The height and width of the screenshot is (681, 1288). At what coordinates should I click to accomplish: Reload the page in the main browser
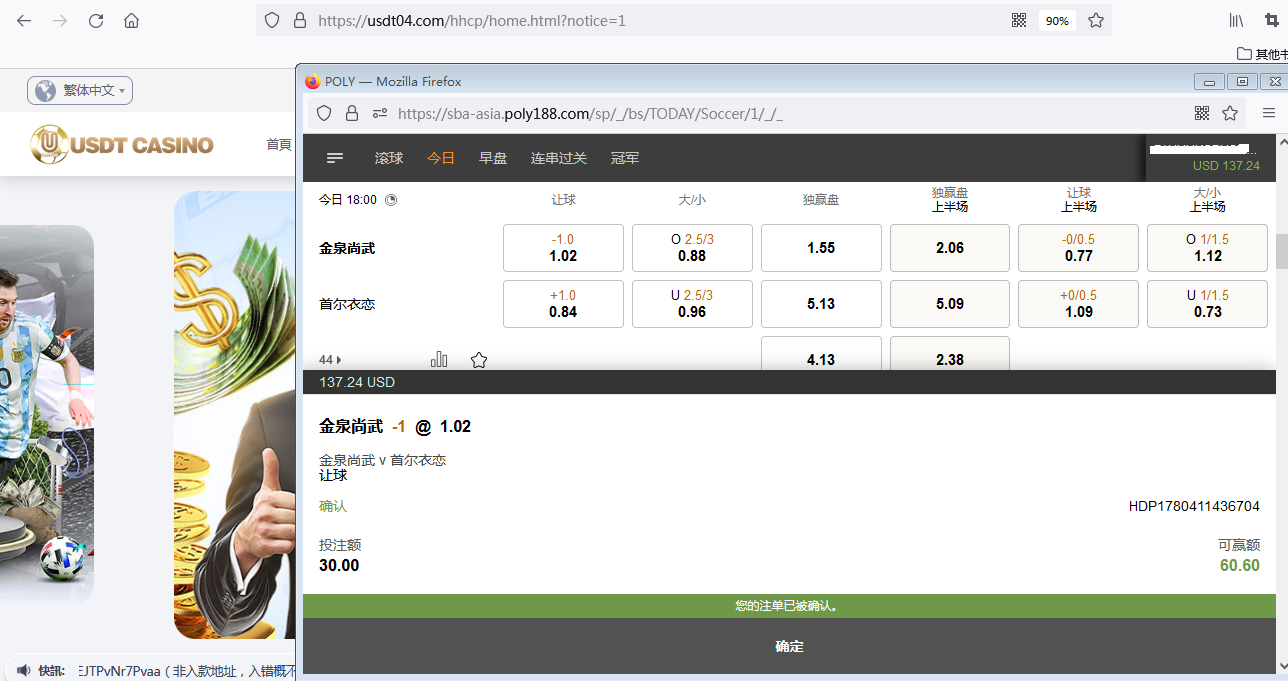[x=96, y=20]
